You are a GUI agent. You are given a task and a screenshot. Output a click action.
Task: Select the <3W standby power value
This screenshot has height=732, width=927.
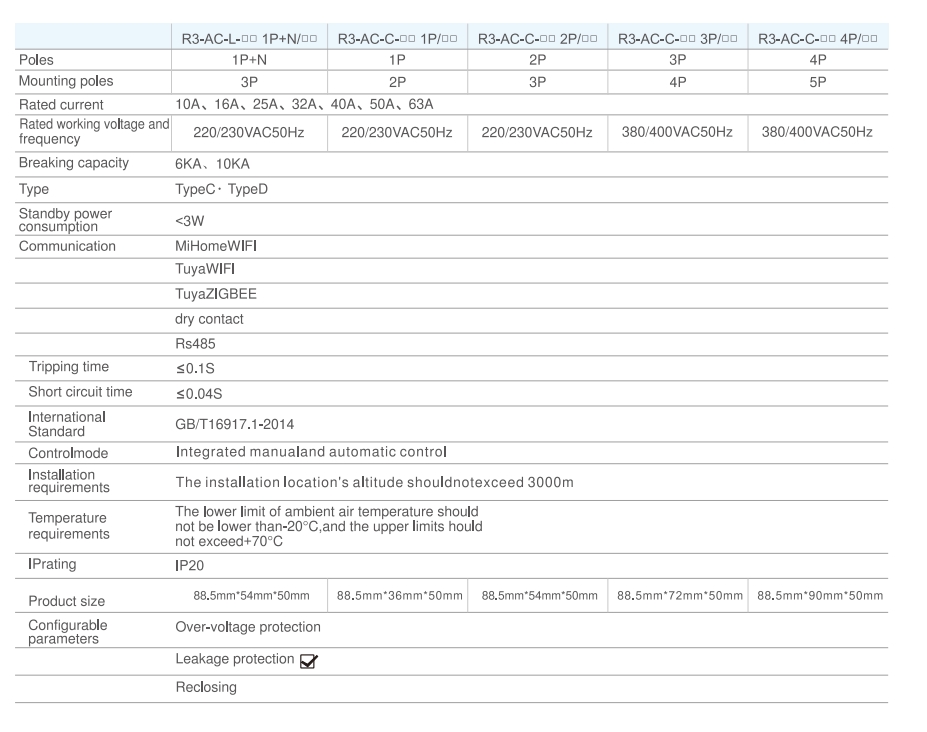point(189,221)
